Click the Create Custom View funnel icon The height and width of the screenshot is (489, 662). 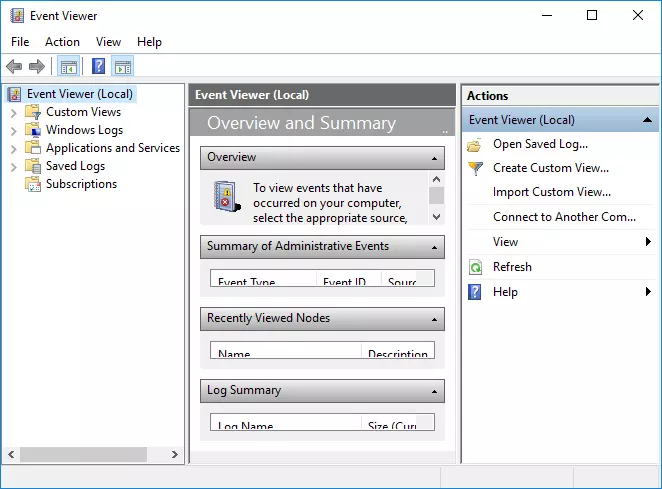point(475,168)
